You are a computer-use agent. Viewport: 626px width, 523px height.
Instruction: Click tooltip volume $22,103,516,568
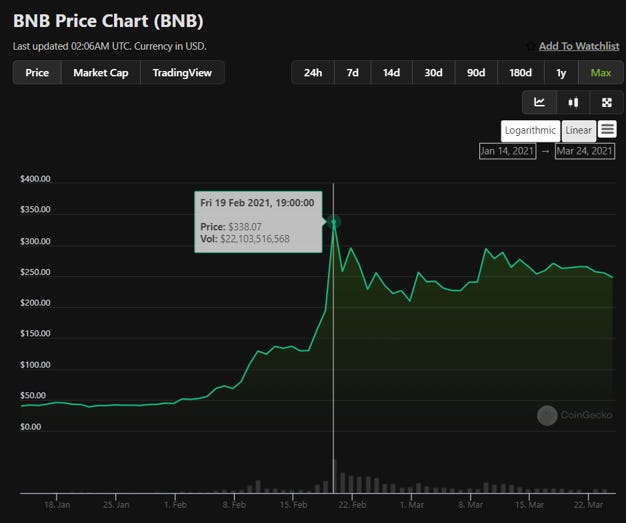[x=255, y=239]
